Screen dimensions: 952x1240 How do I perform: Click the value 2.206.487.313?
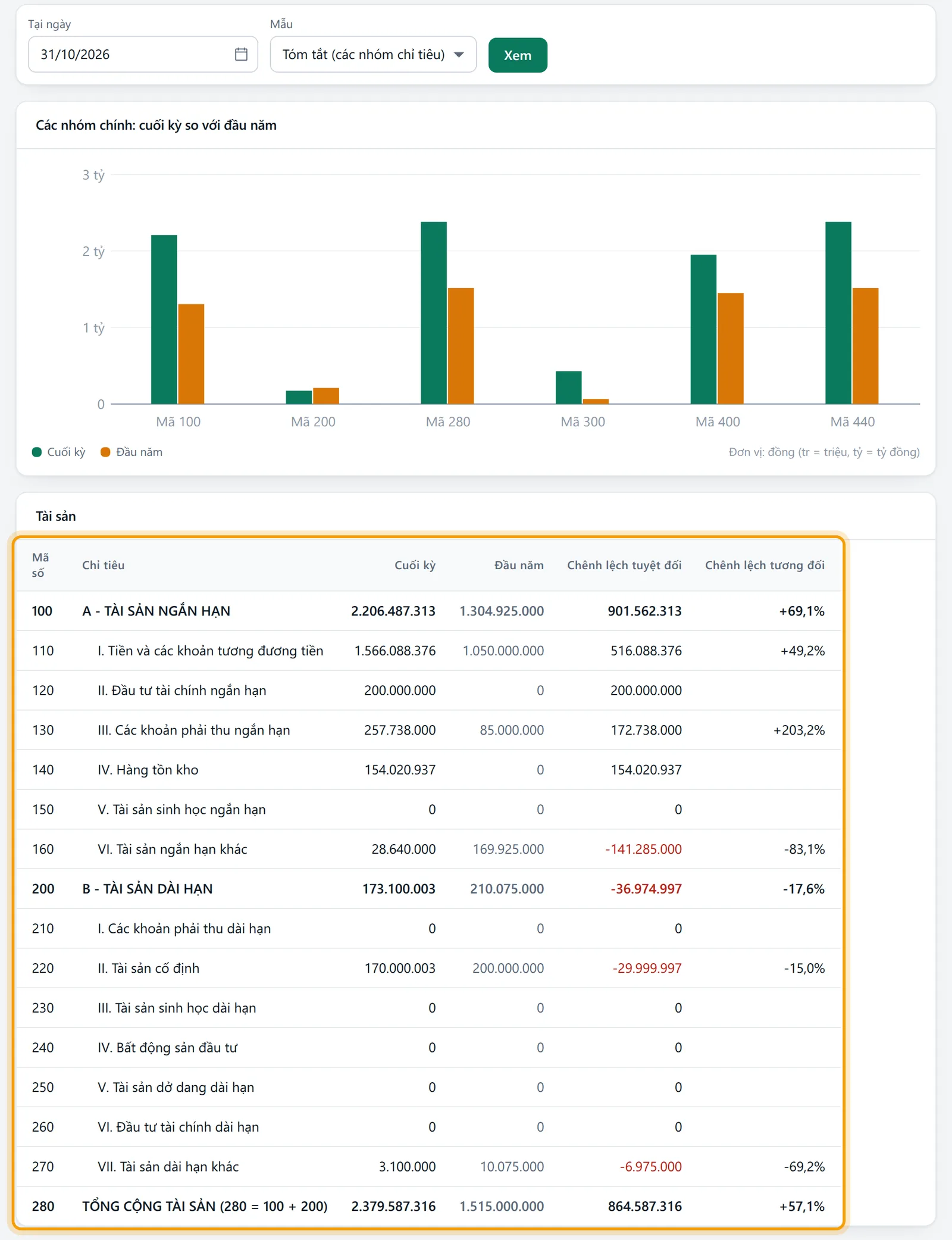(x=393, y=611)
